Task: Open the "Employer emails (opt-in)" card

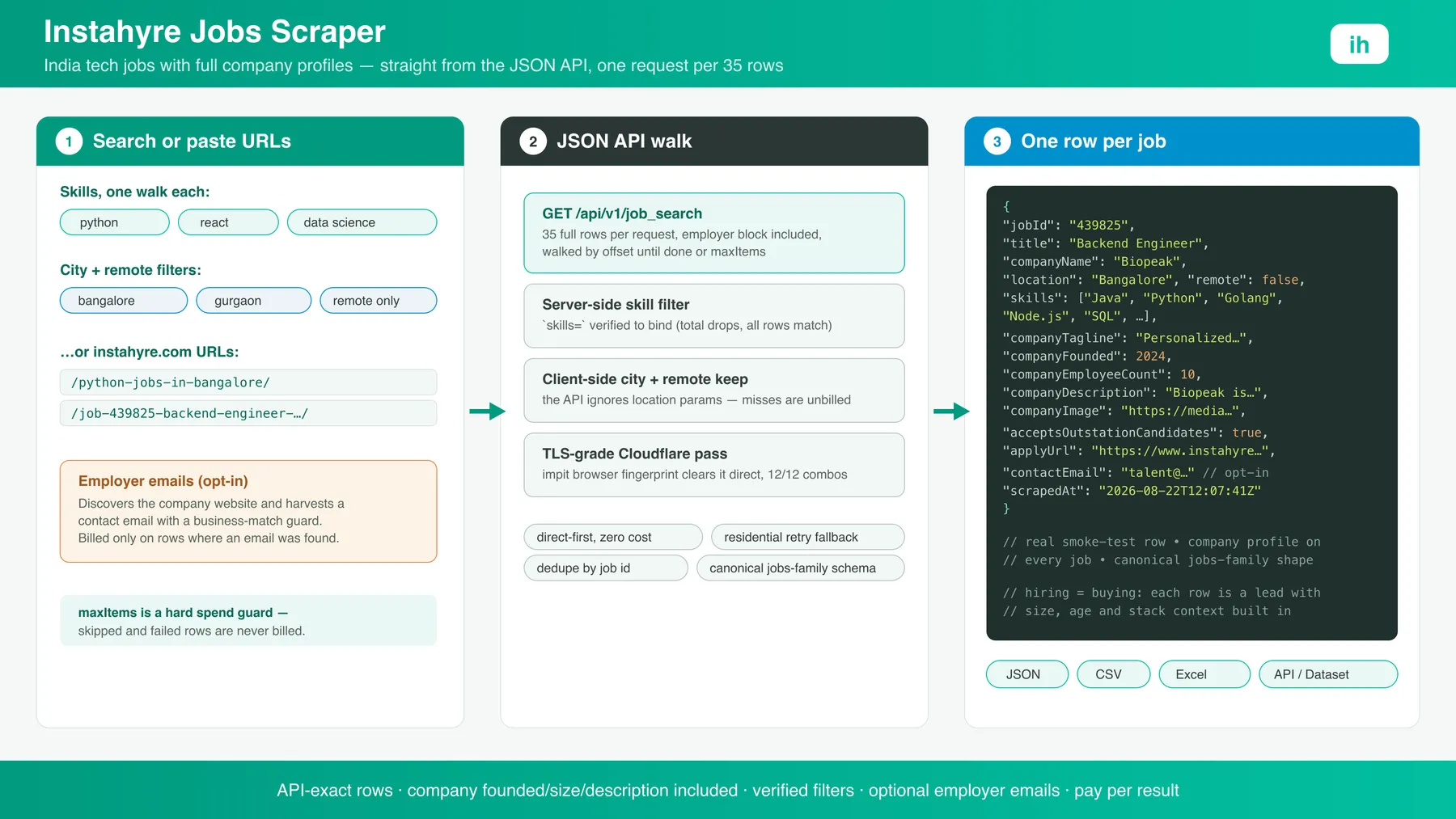Action: pos(248,511)
